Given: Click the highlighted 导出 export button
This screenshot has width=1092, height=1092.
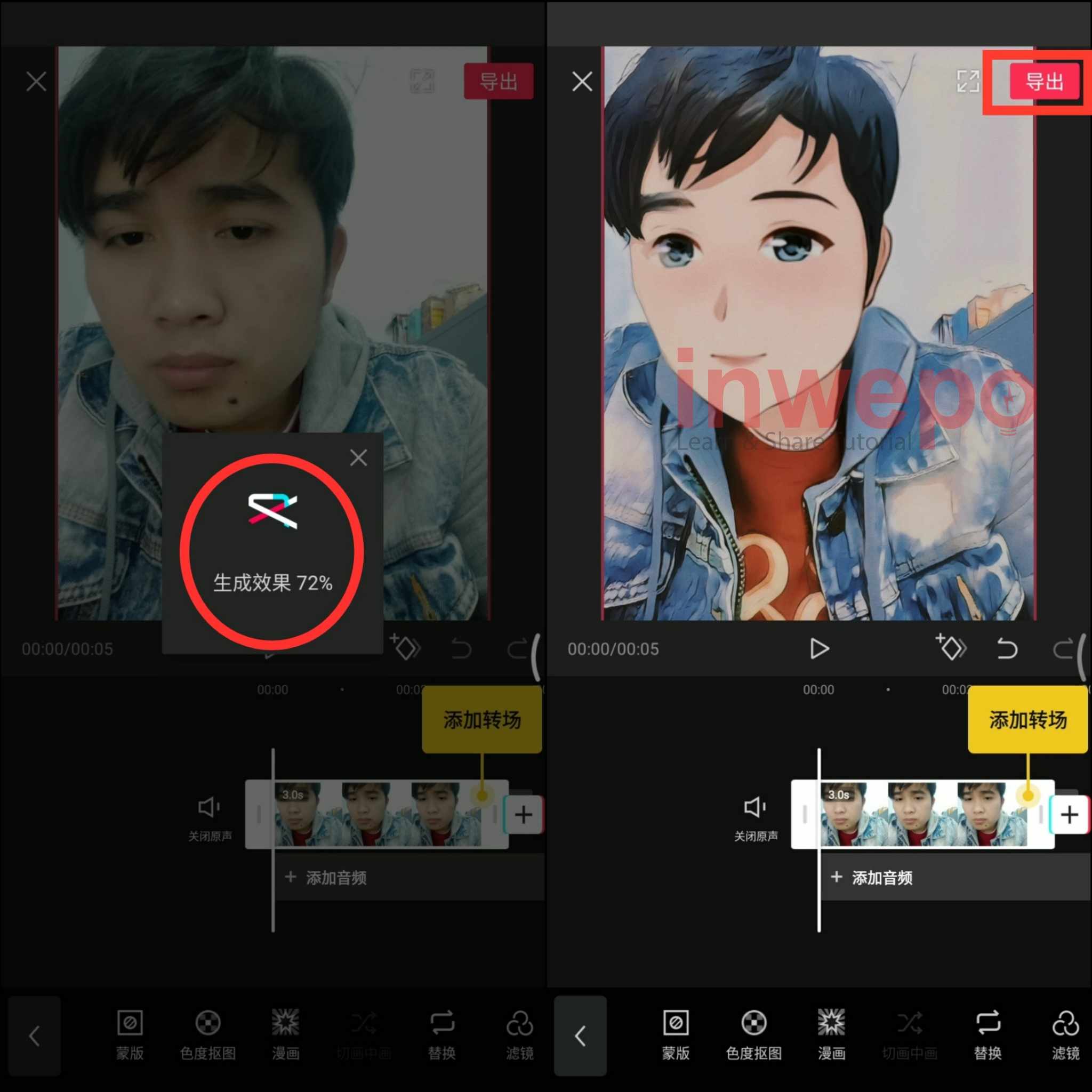Looking at the screenshot, I should [1044, 82].
